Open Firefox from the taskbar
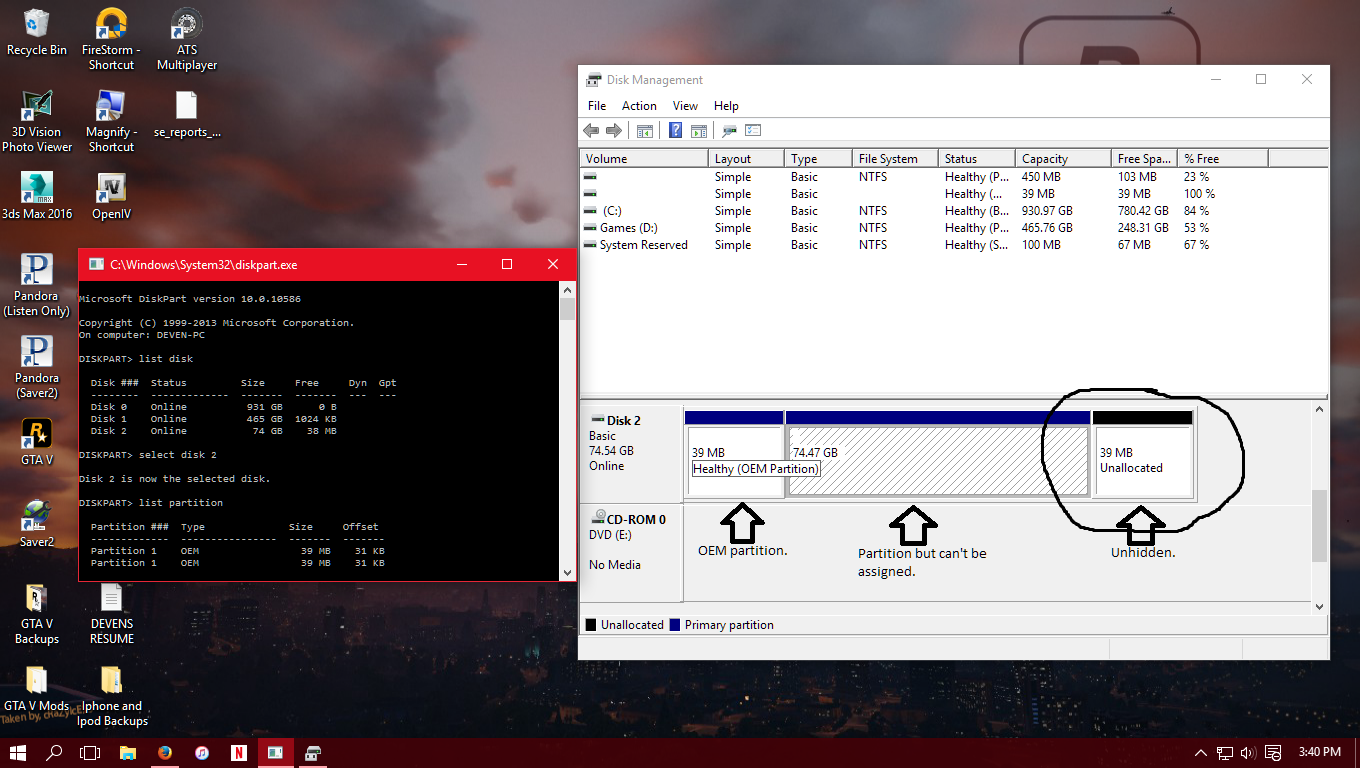This screenshot has width=1360, height=768. point(165,752)
